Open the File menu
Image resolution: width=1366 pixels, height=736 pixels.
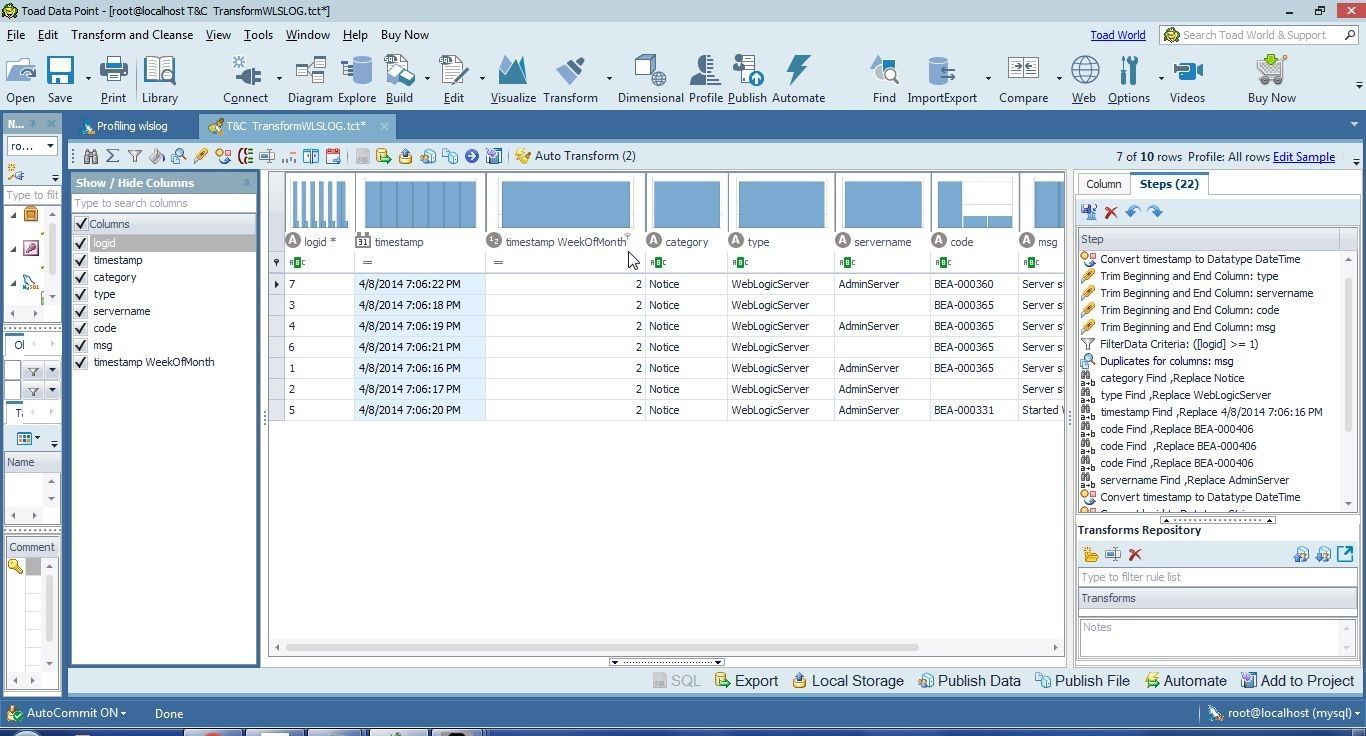click(16, 35)
